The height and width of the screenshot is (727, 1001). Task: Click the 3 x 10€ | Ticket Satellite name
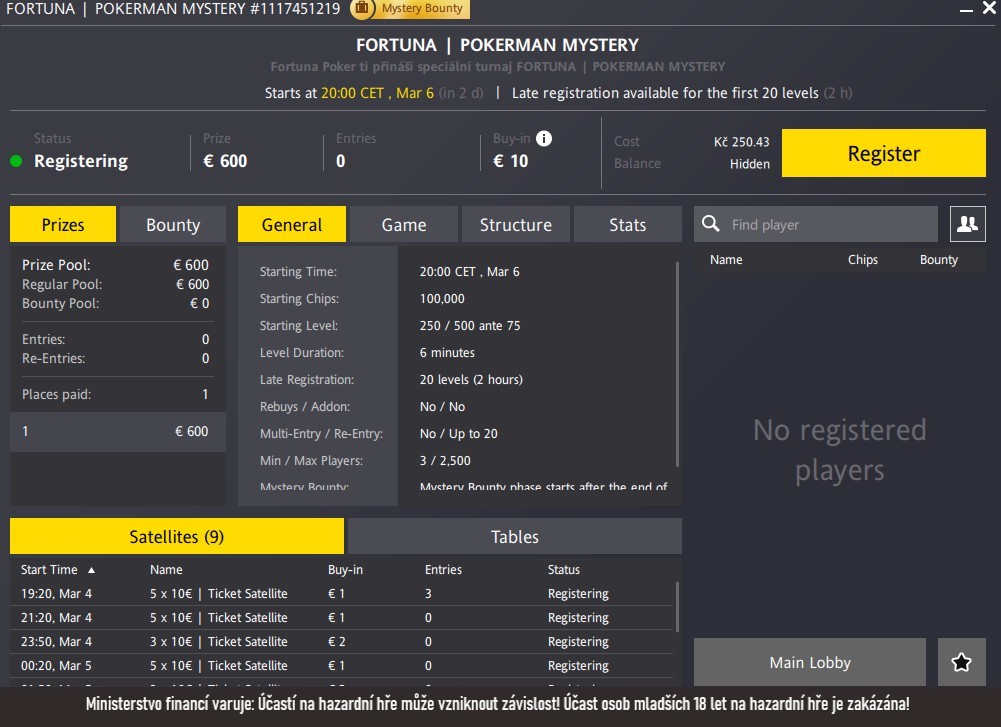pos(218,641)
